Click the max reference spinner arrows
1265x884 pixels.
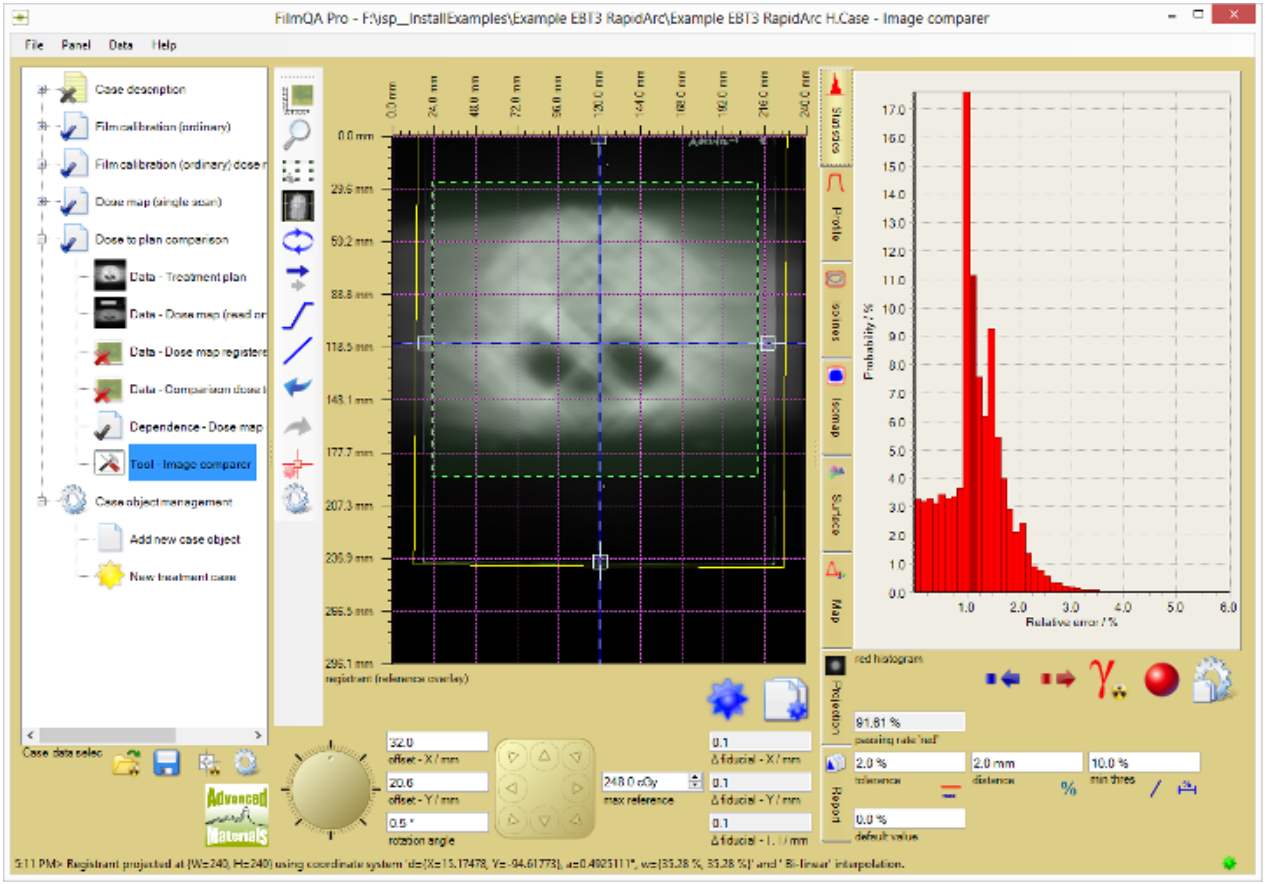(x=694, y=782)
